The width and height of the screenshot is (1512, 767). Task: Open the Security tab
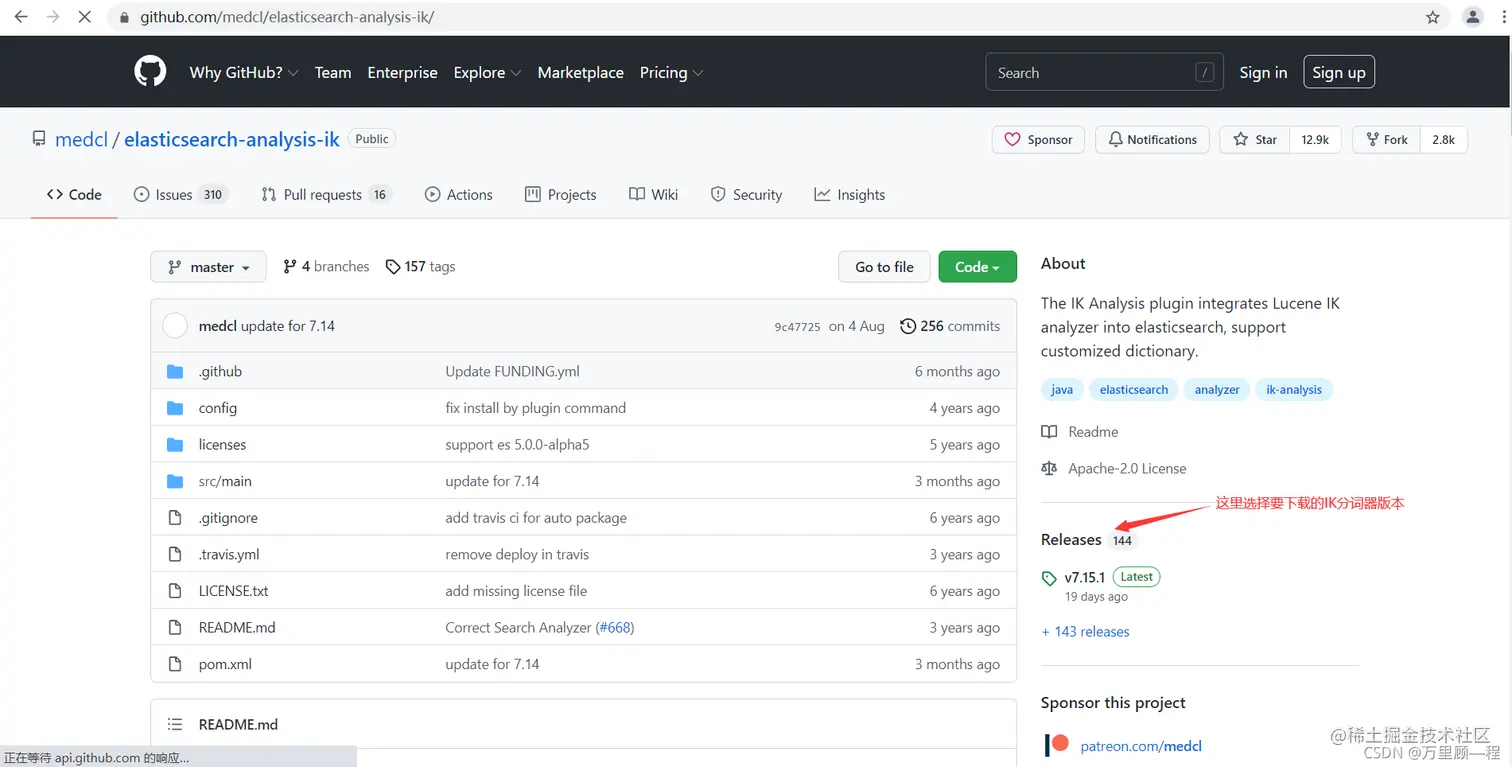point(746,195)
